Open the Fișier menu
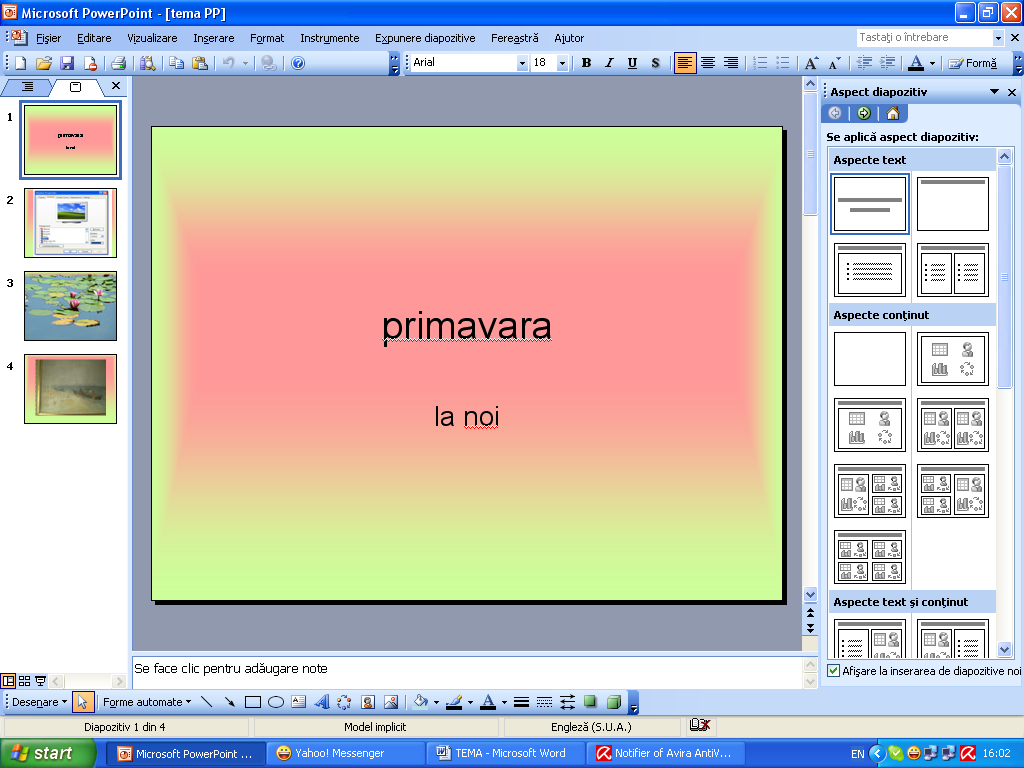The height and width of the screenshot is (768, 1024). point(48,38)
